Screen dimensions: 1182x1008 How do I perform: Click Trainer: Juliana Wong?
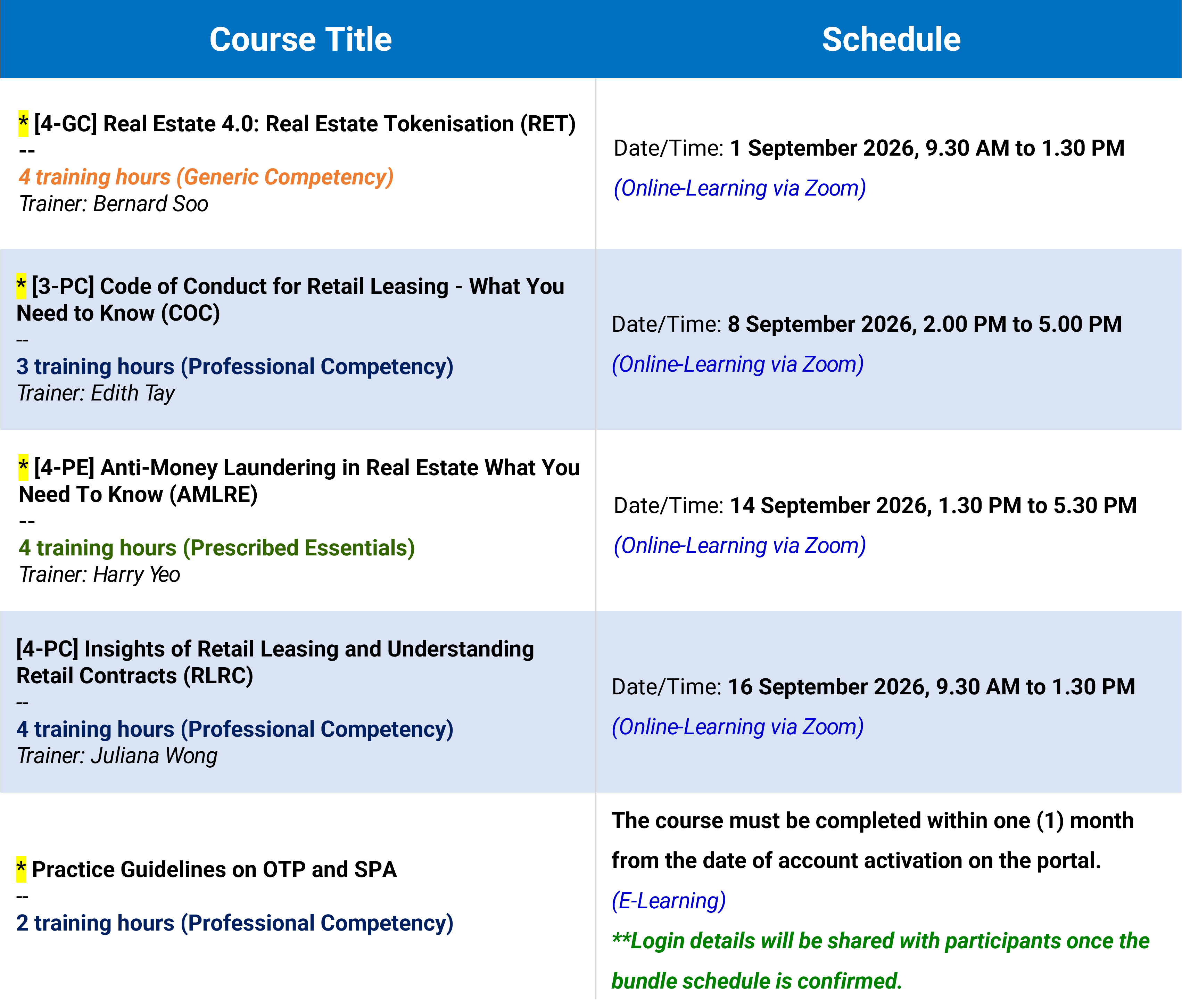pos(117,755)
